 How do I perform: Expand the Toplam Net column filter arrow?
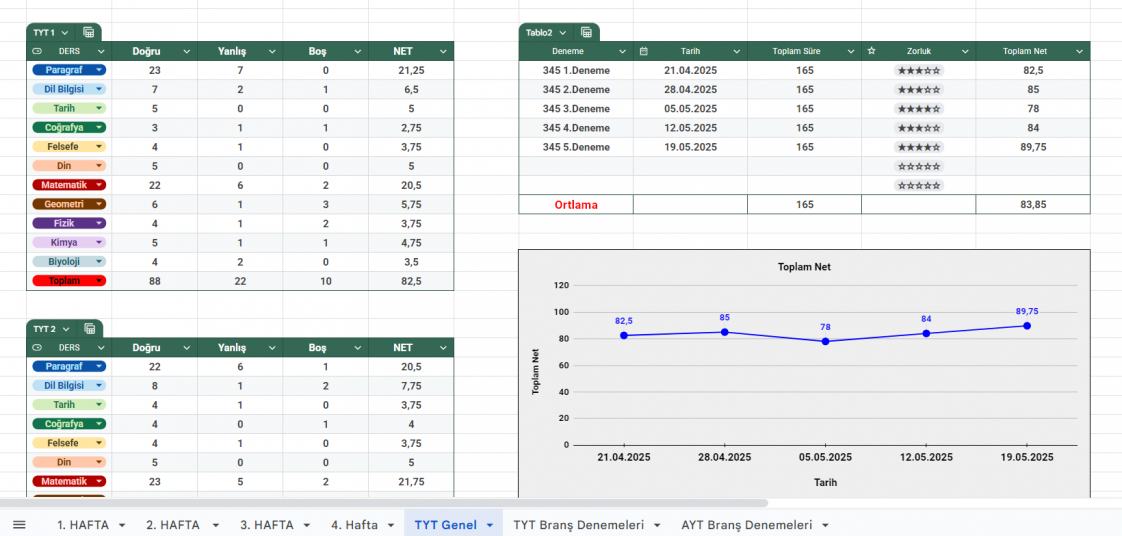[x=1079, y=51]
